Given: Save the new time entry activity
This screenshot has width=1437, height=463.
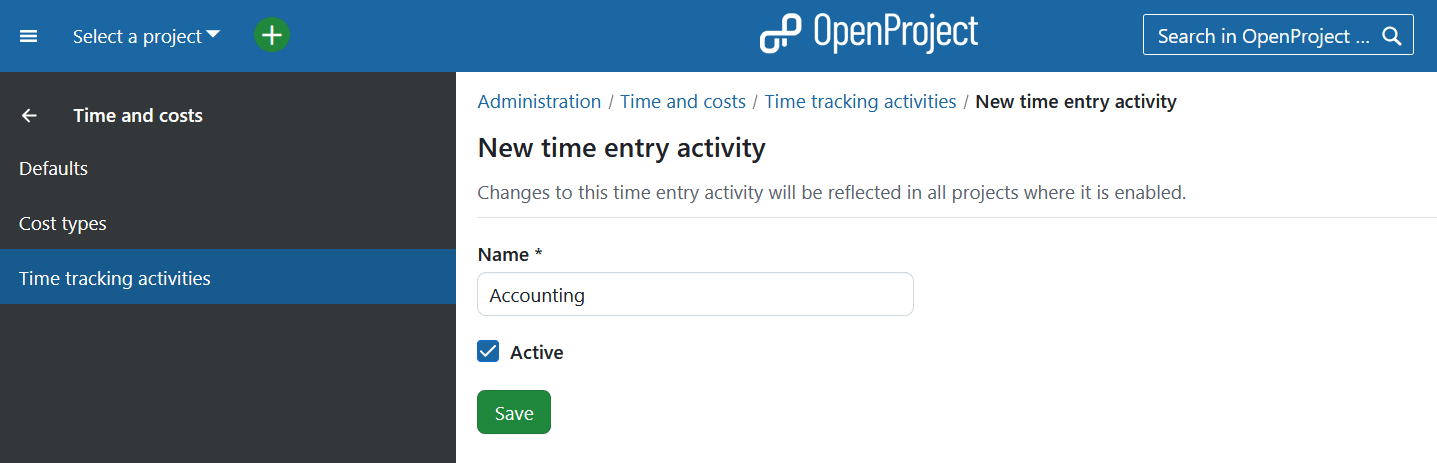Looking at the screenshot, I should click(x=514, y=413).
